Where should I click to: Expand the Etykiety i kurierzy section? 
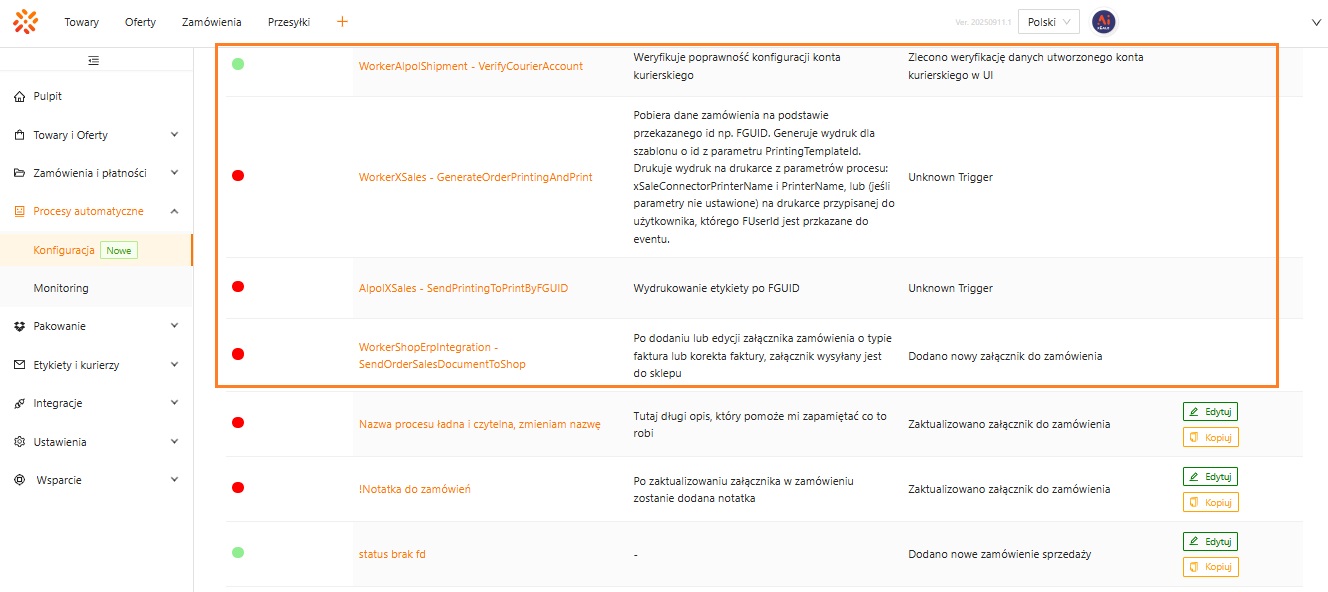coord(174,365)
